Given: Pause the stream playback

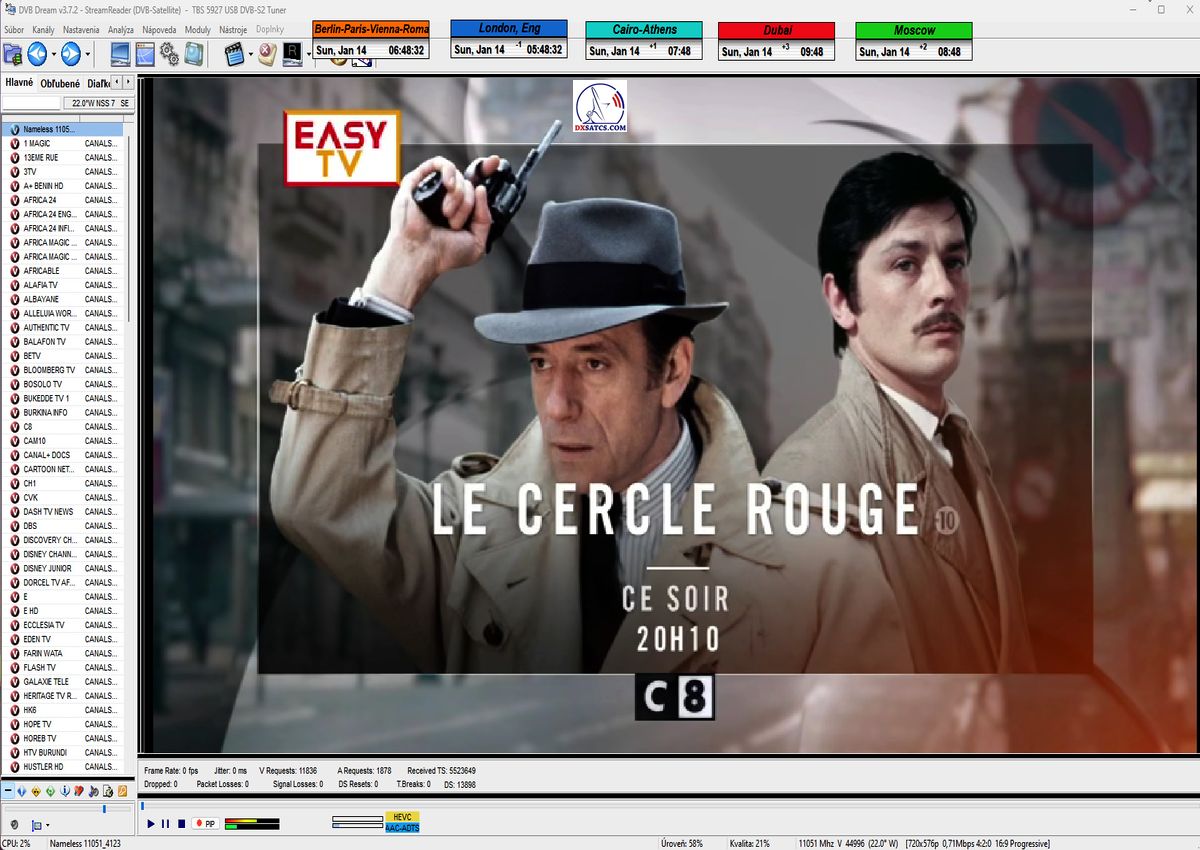Looking at the screenshot, I should [x=166, y=824].
